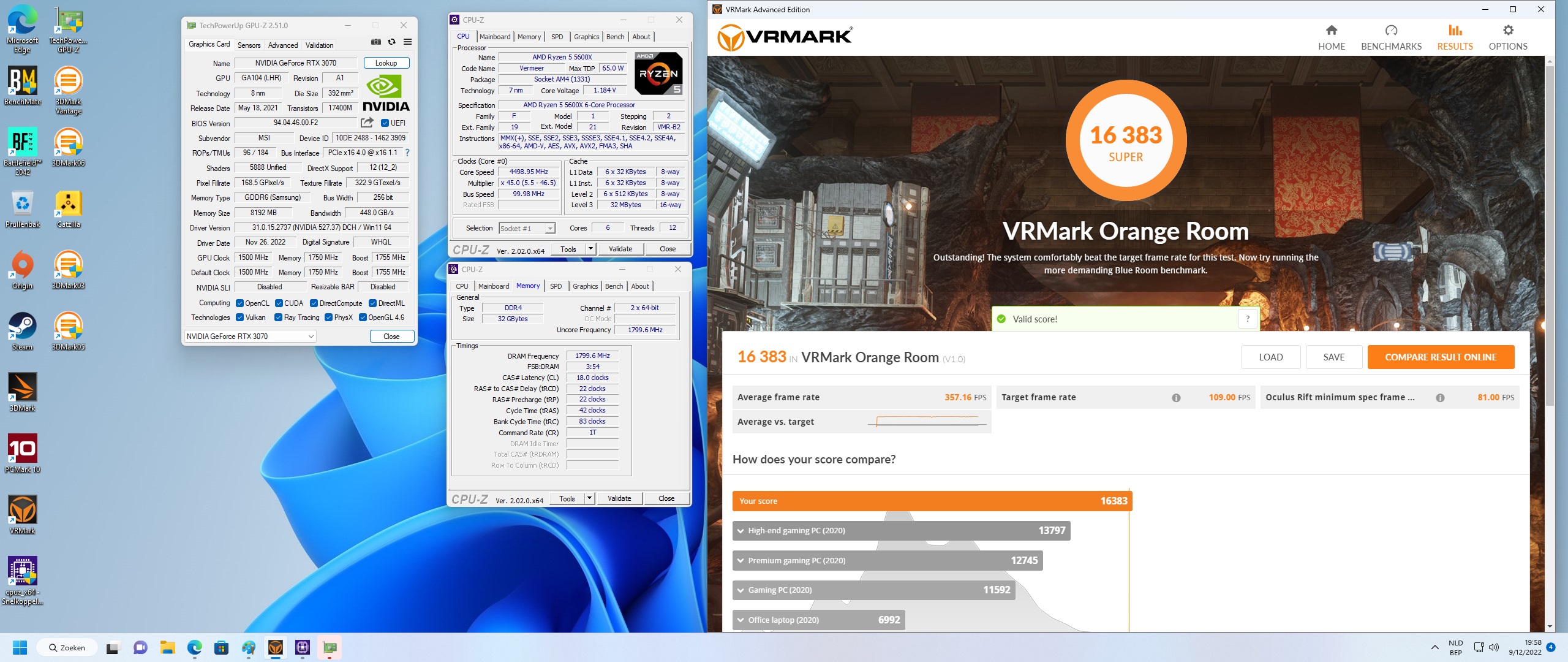This screenshot has height=662, width=1568.
Task: Click Validate in the upper CPU-Z window
Action: (x=620, y=249)
